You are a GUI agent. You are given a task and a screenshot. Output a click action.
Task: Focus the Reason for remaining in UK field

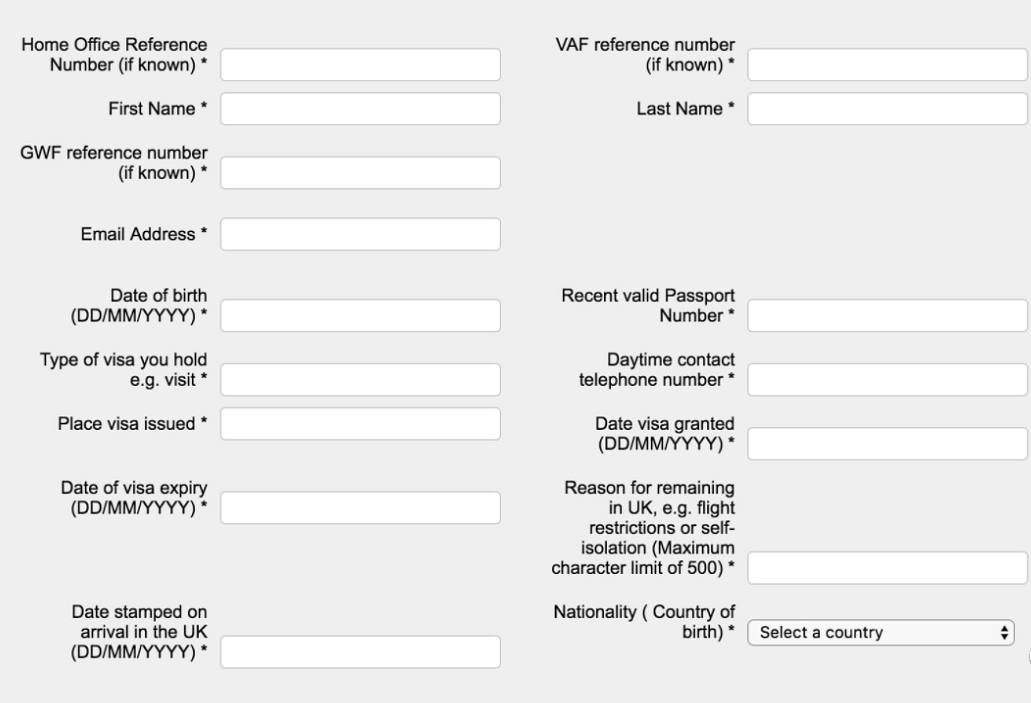pyautogui.click(x=888, y=569)
